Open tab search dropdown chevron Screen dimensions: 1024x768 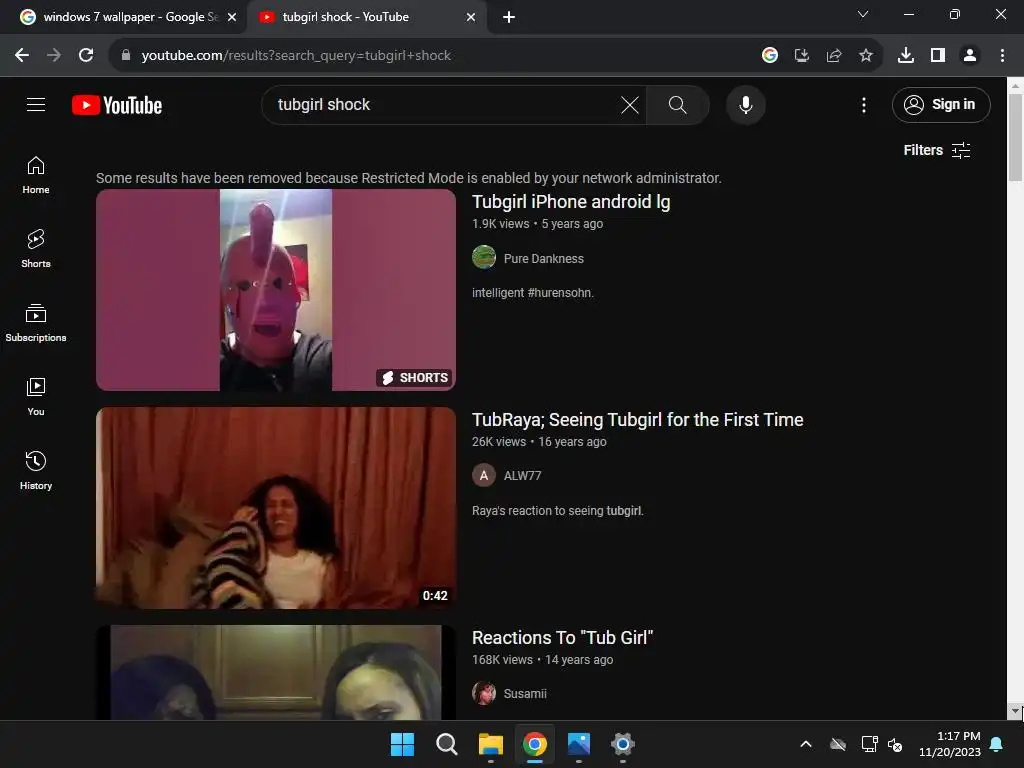[863, 14]
